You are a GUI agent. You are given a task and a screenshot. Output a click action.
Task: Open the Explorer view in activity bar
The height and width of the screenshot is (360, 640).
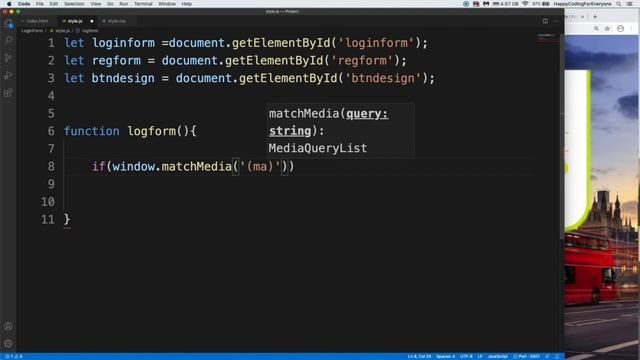(8, 23)
